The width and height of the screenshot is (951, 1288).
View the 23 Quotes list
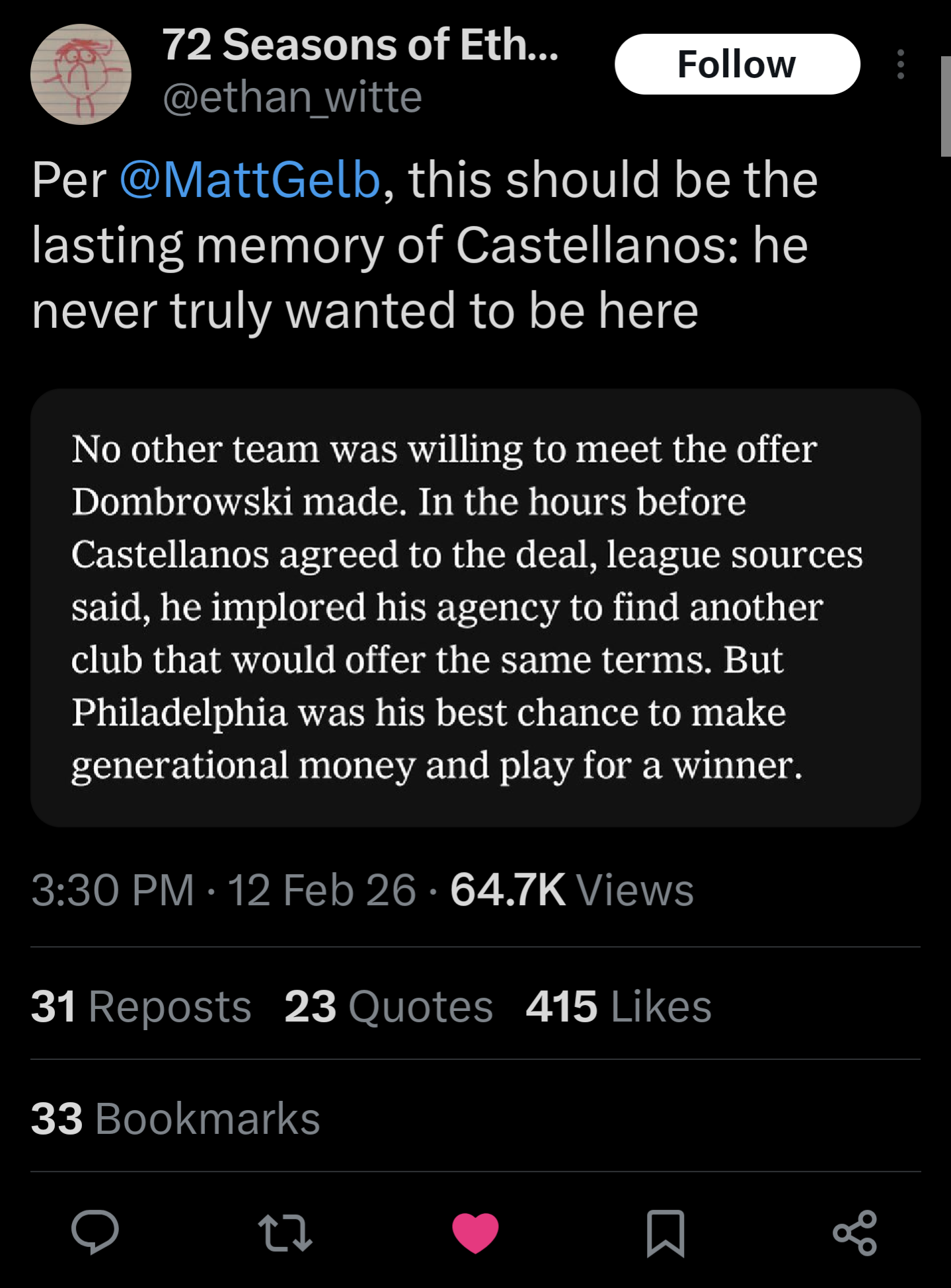[x=389, y=1006]
